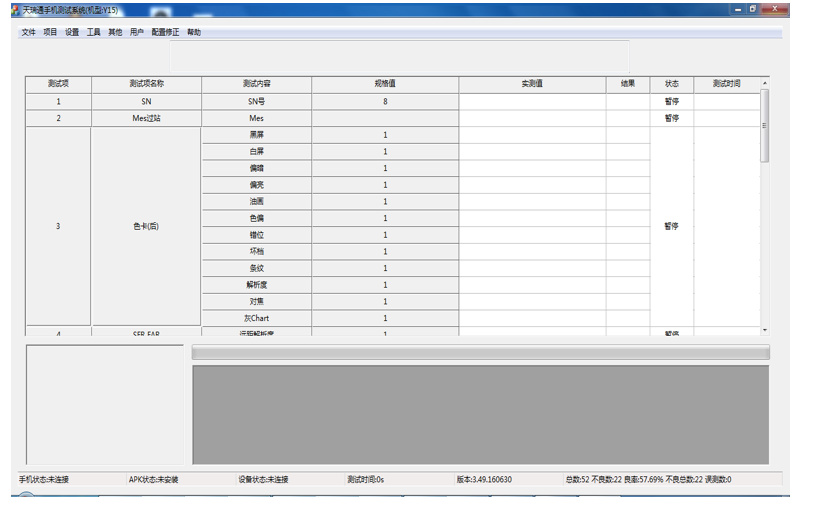Click the 结果 column header

[x=628, y=84]
